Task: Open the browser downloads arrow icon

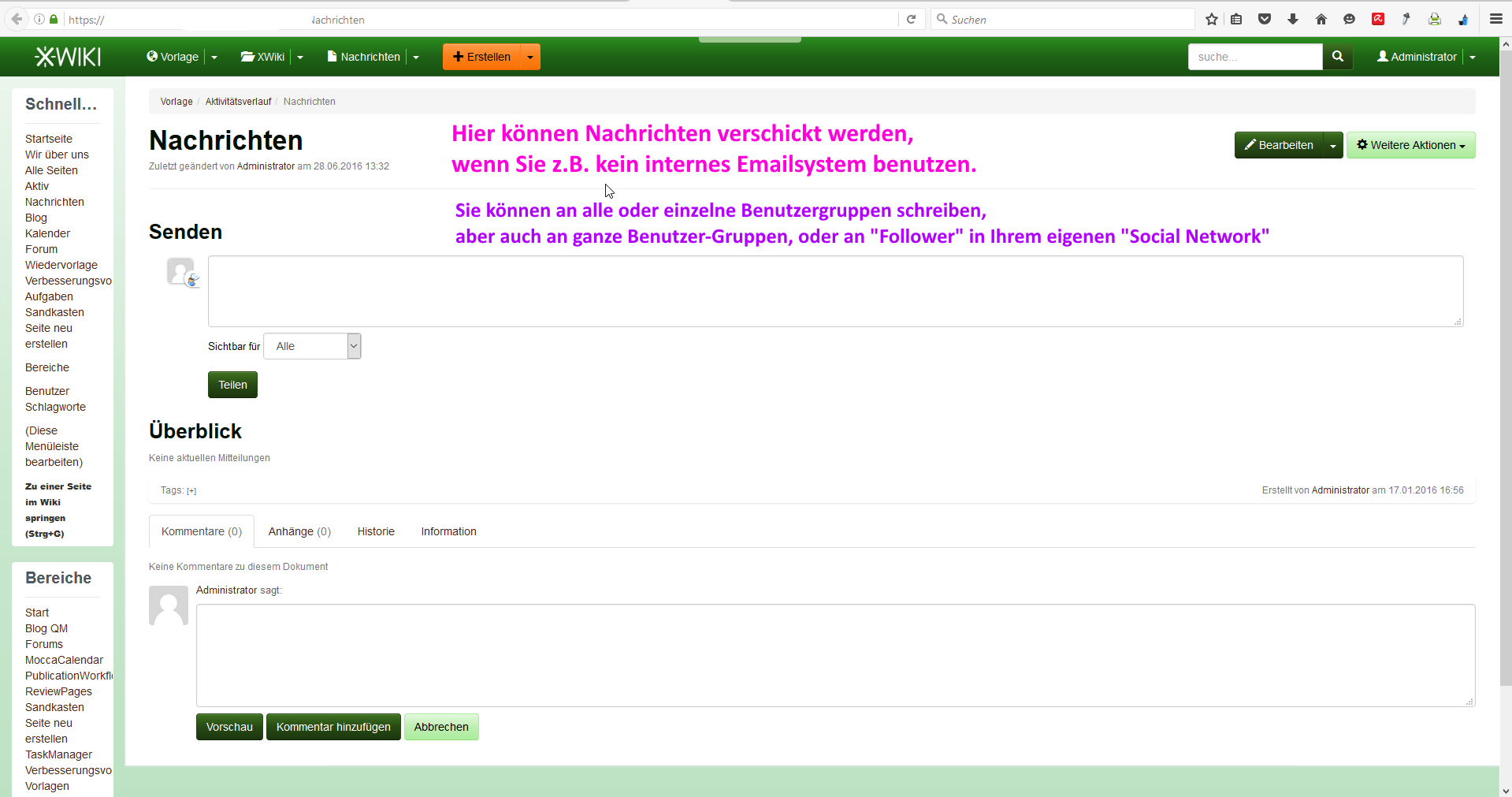Action: [x=1293, y=20]
